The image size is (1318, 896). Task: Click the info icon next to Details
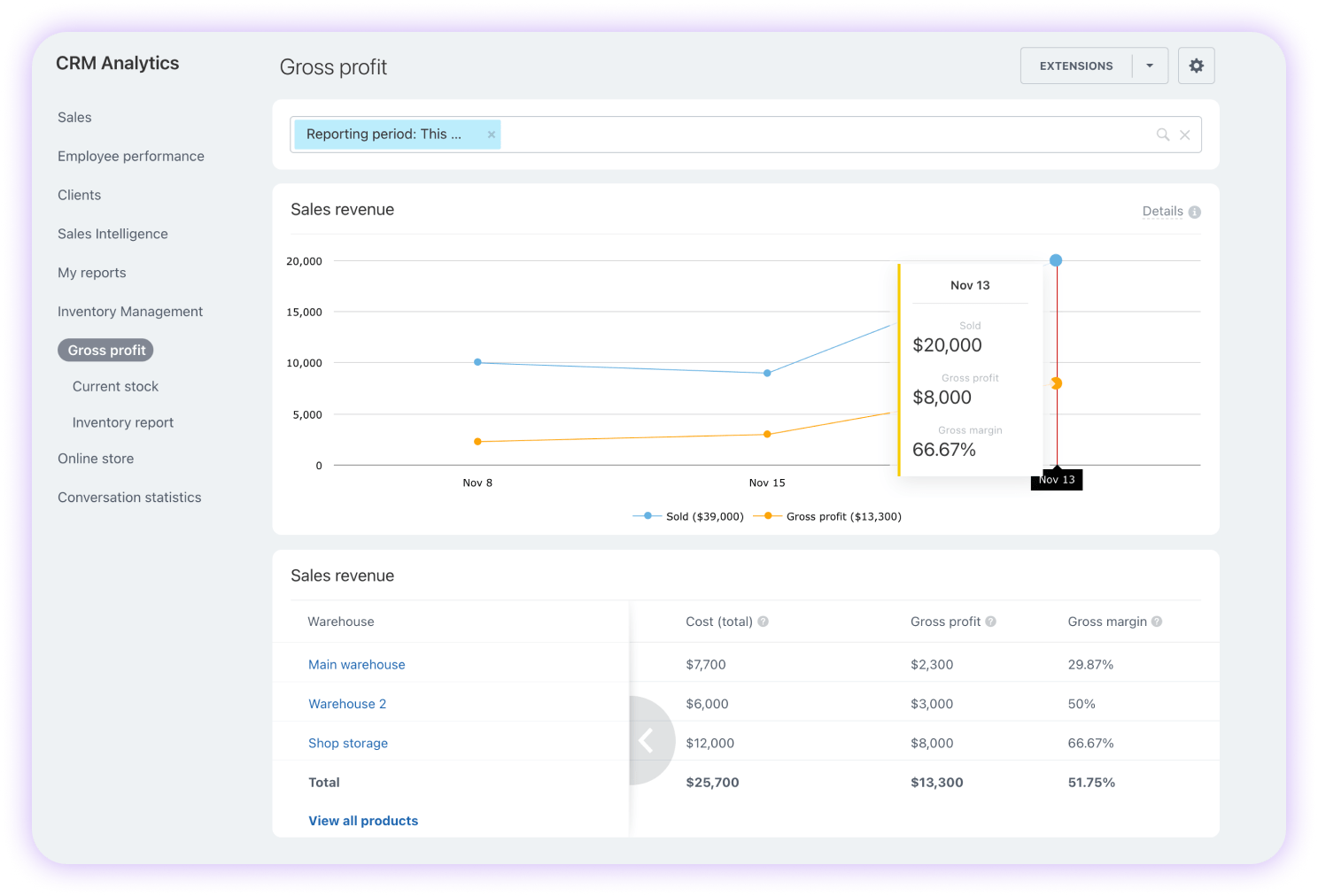coord(1194,212)
